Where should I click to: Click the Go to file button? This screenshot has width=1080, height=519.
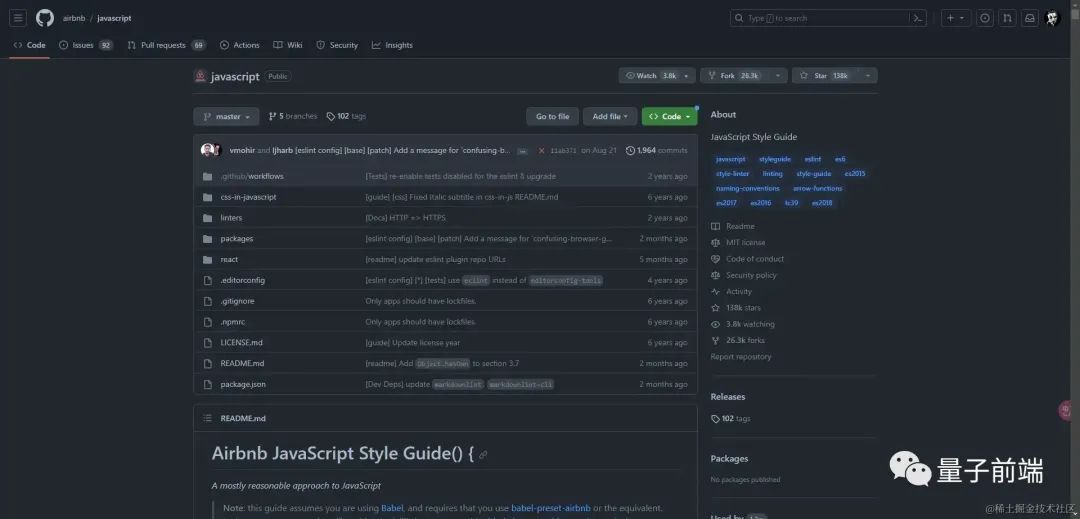tap(552, 117)
